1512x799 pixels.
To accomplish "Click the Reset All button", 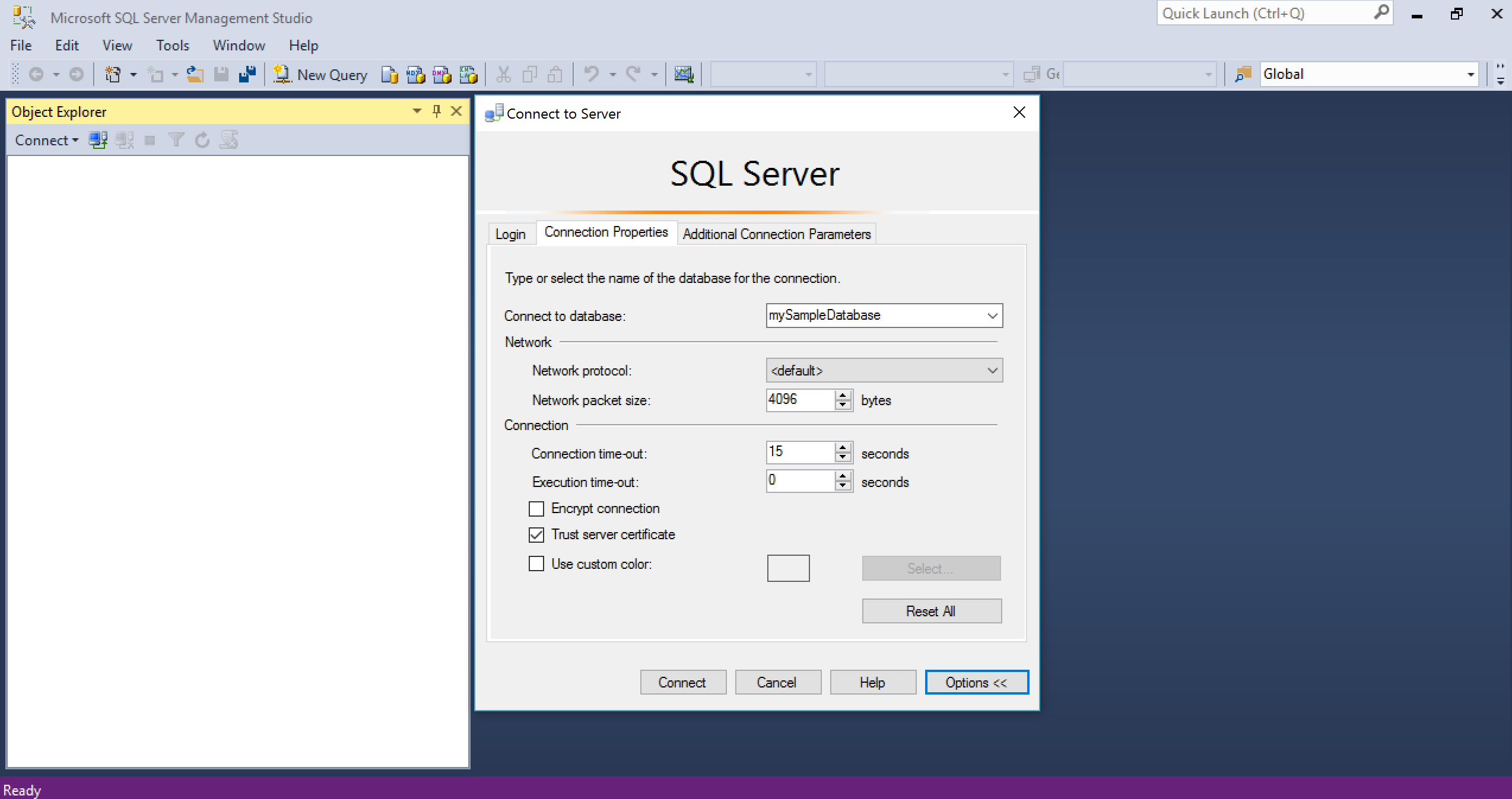I will point(929,611).
